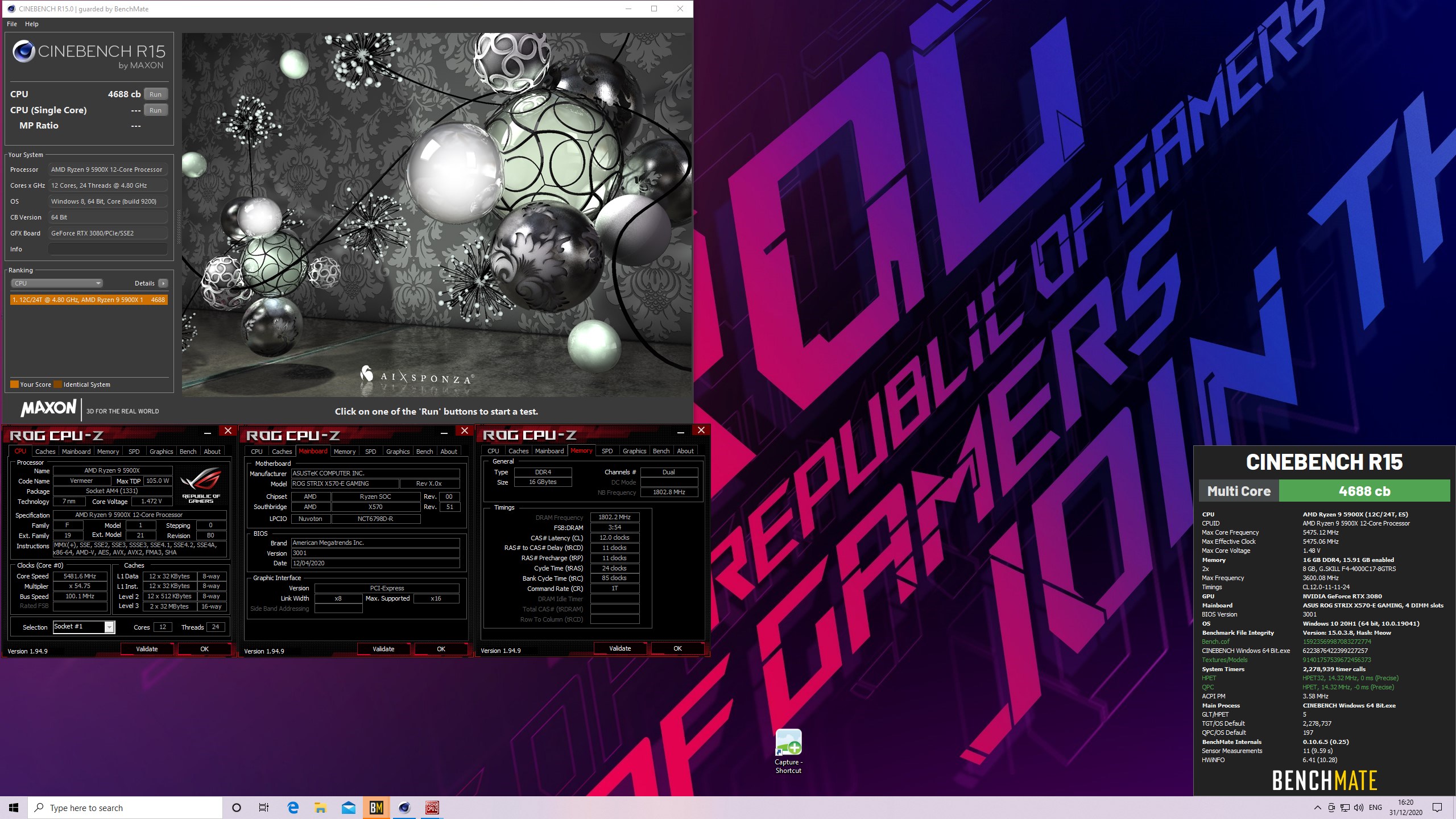Open the network tray icon
The image size is (1456, 819).
[x=1345, y=808]
